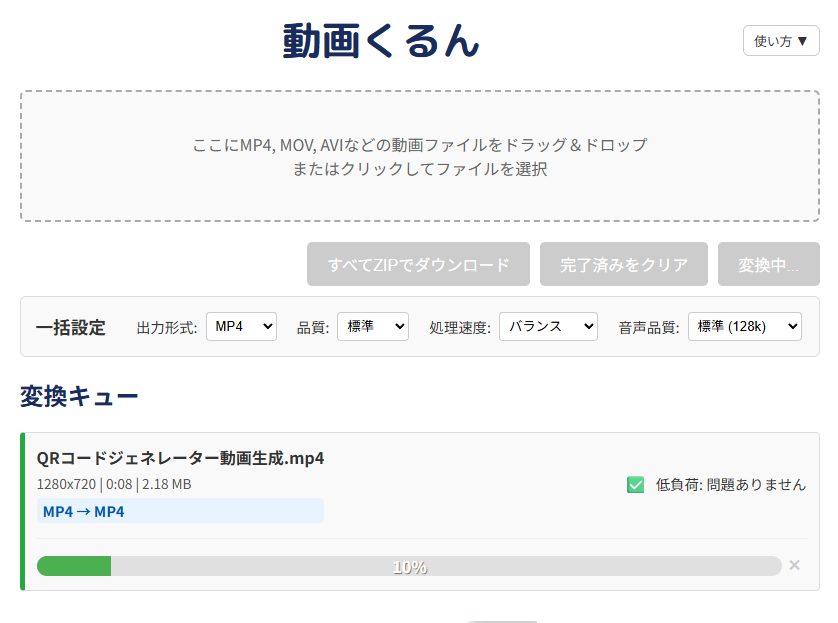Click the すべてZIPでダウンロード button
Viewport: 838px width, 623px height.
coord(418,264)
